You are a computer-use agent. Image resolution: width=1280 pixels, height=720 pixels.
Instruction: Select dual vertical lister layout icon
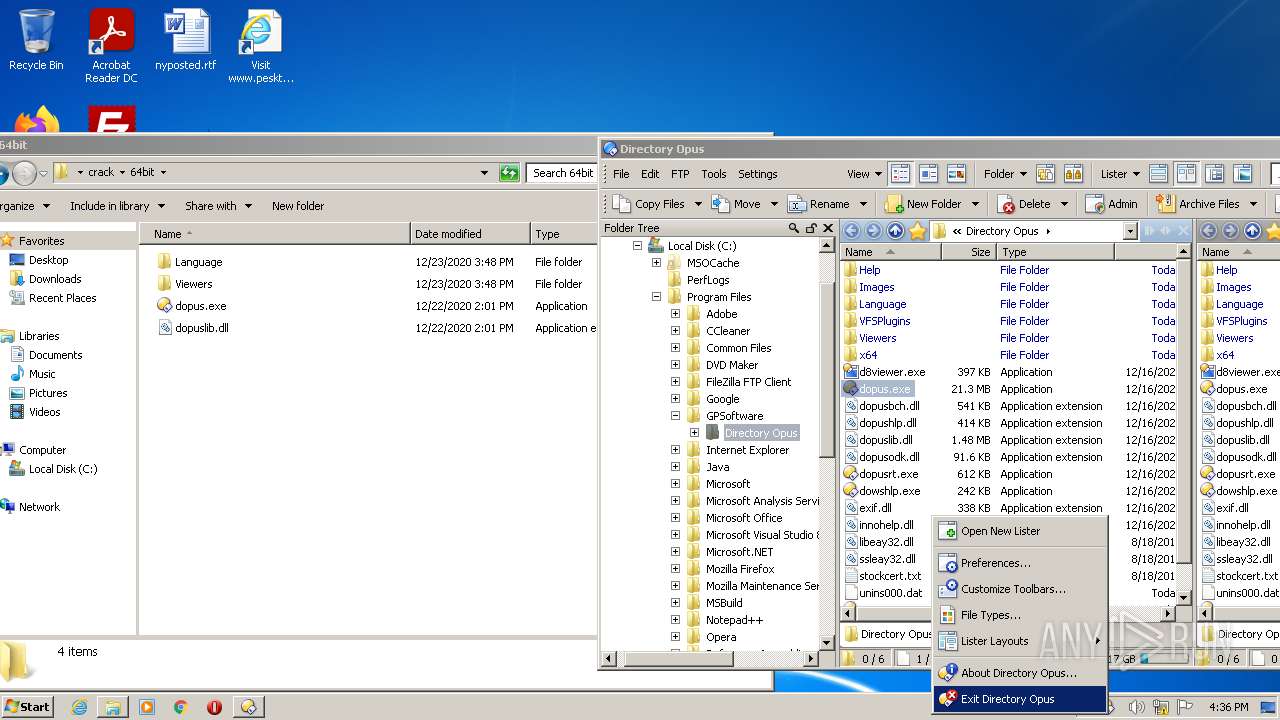coord(1186,173)
